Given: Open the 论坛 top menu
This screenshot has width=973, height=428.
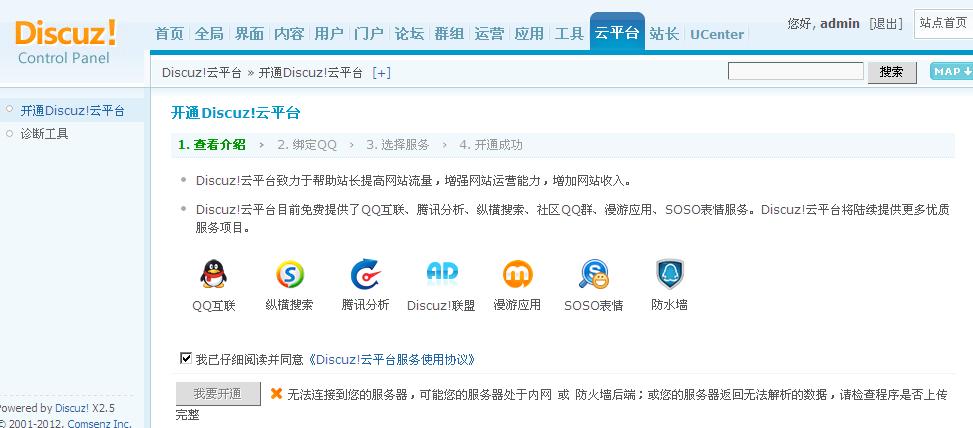Looking at the screenshot, I should [410, 33].
